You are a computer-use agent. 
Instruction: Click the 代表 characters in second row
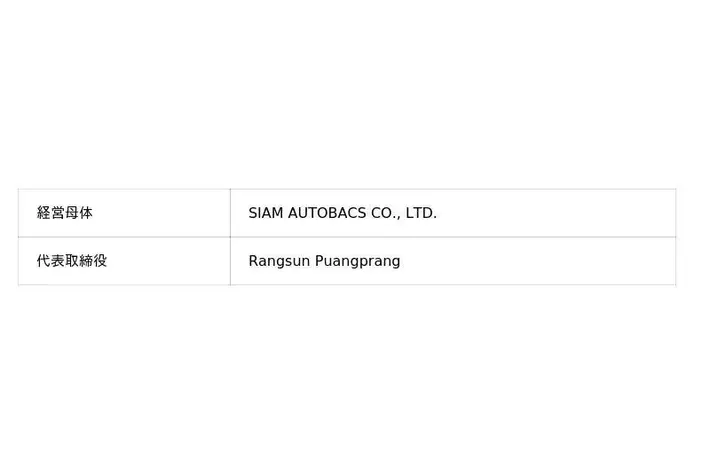(51, 261)
